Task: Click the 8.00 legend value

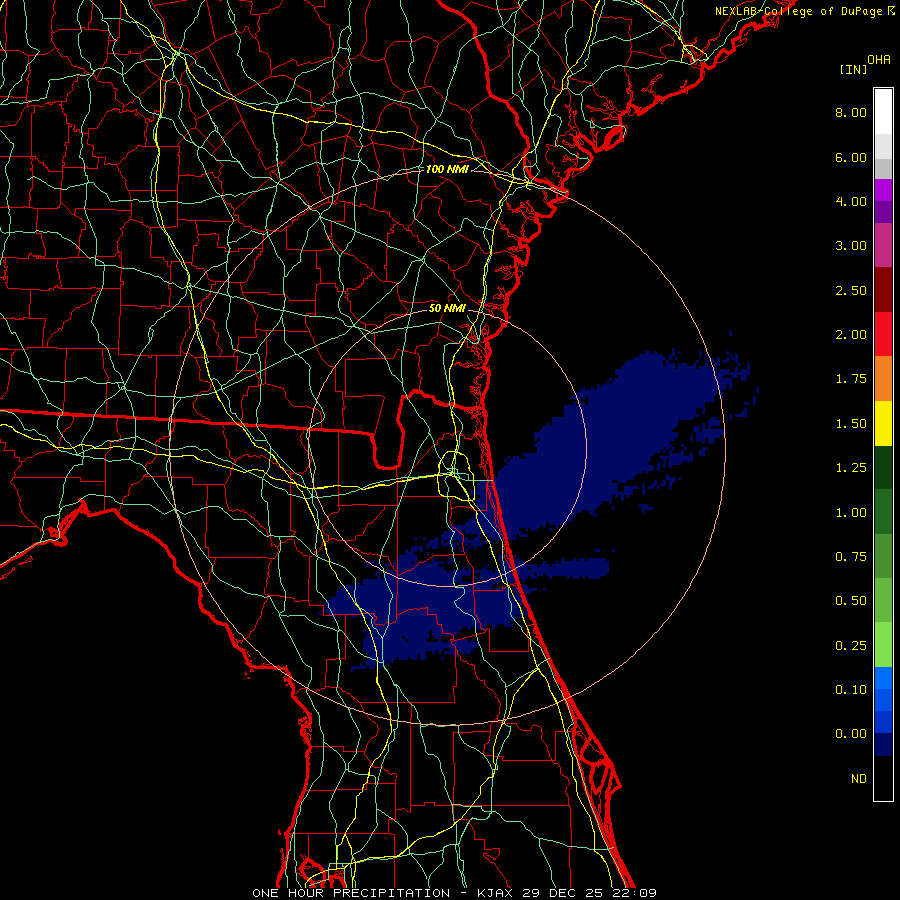Action: (x=851, y=112)
